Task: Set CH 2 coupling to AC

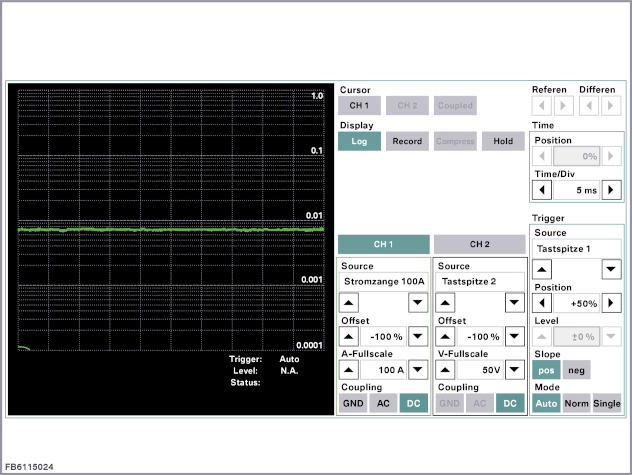Action: pos(480,403)
